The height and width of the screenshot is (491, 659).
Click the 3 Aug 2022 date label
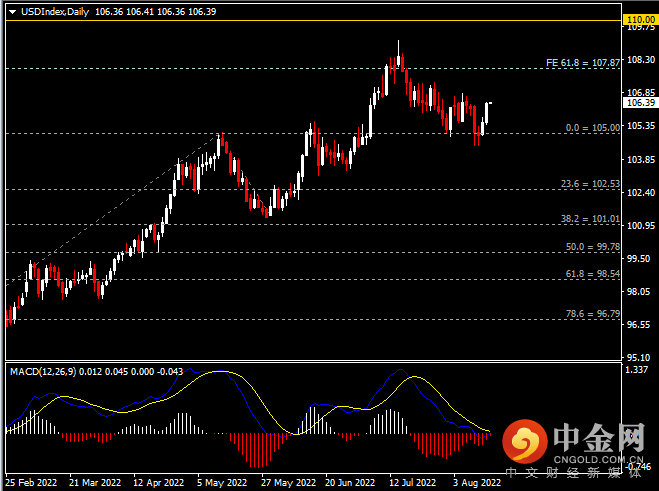click(x=477, y=483)
